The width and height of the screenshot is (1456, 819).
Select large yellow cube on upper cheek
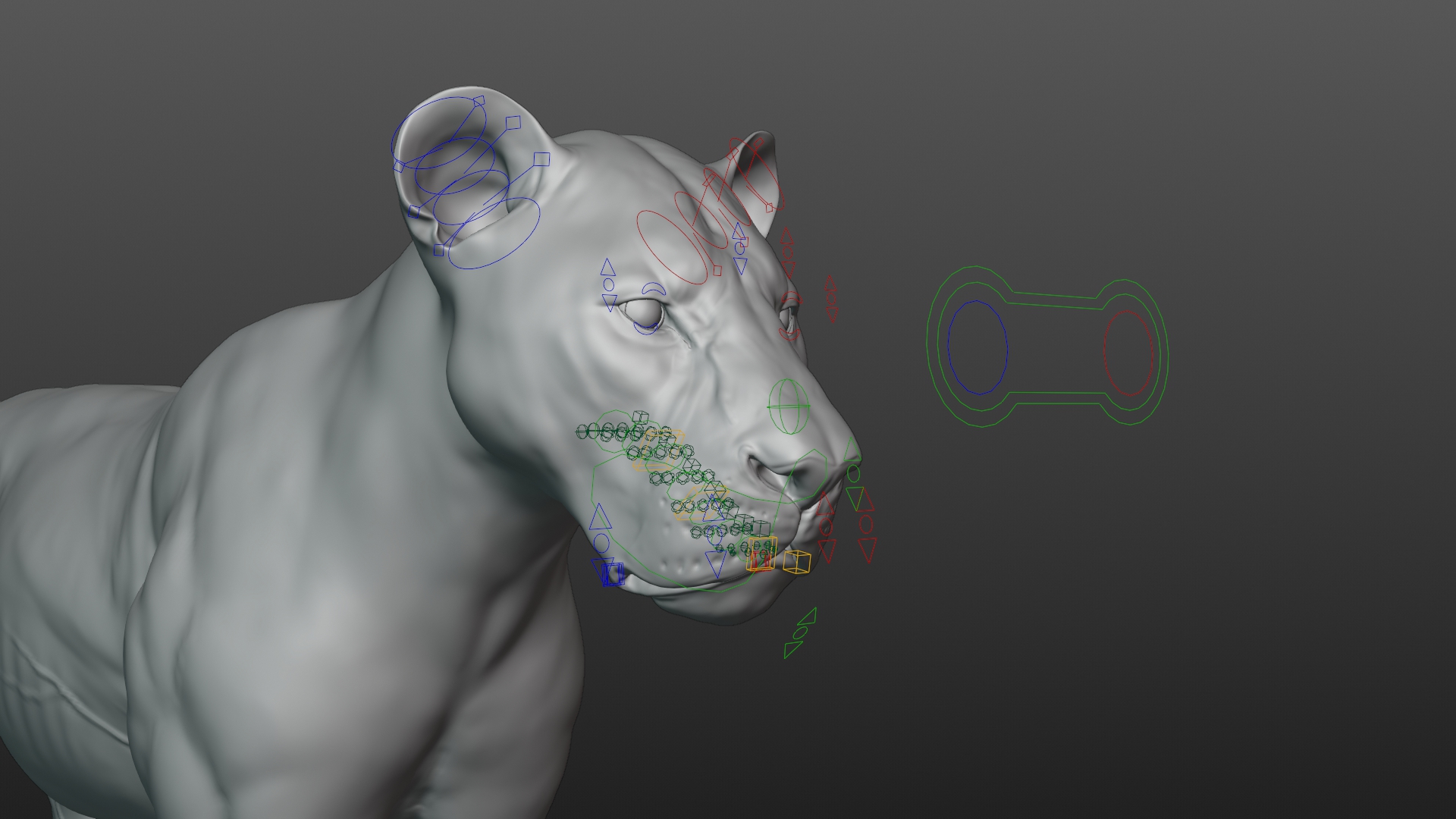(658, 450)
